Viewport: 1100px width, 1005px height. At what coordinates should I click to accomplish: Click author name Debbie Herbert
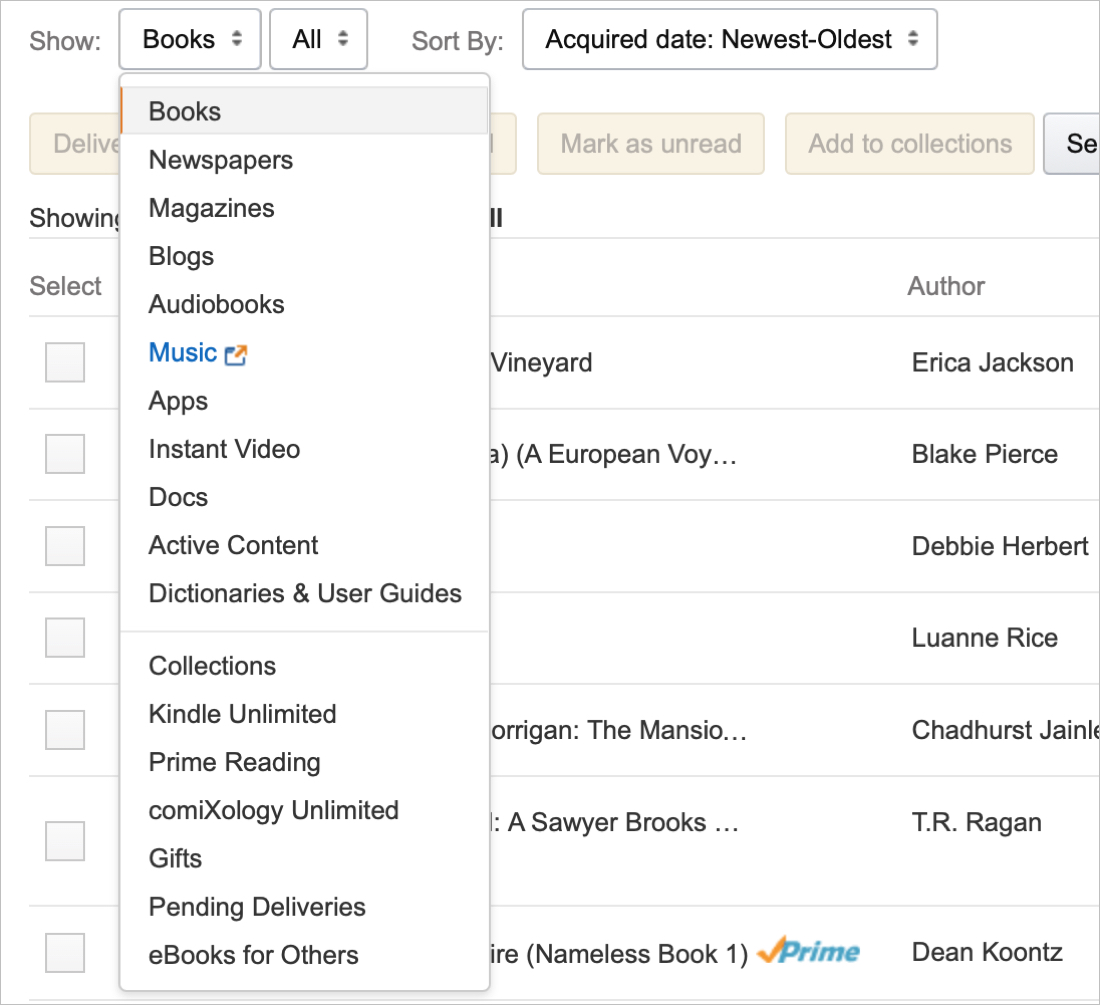pos(1000,546)
